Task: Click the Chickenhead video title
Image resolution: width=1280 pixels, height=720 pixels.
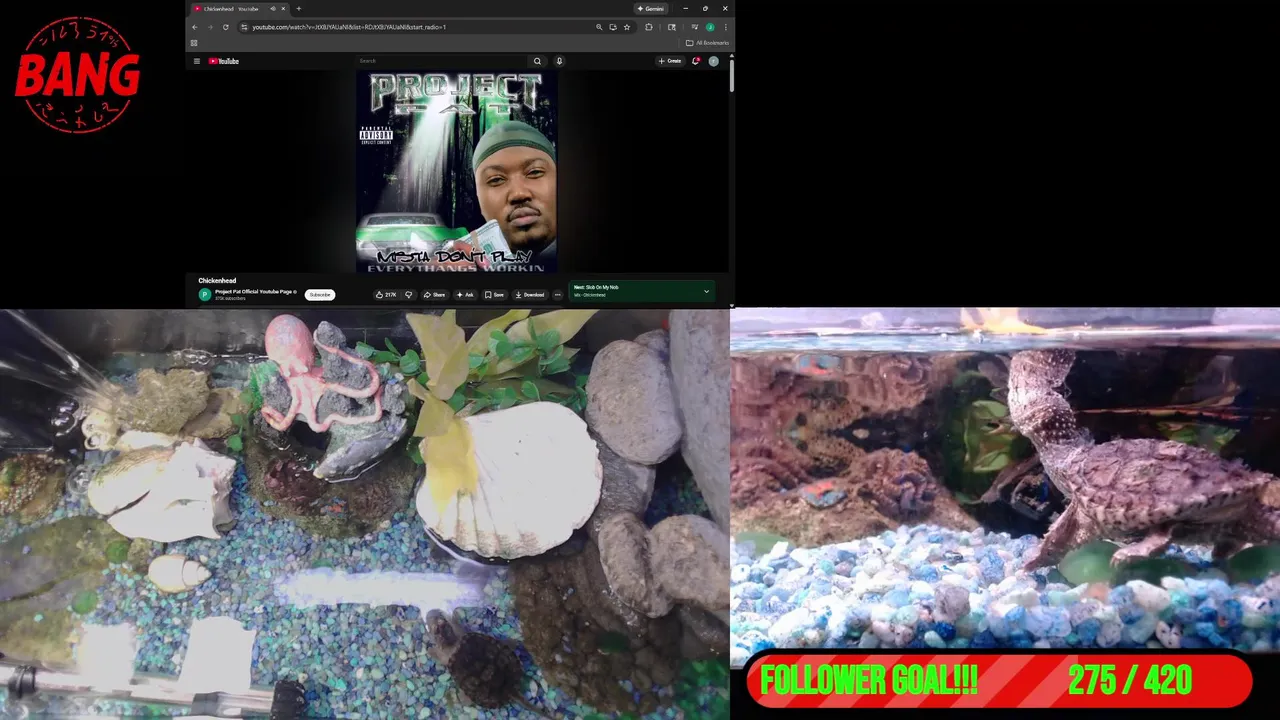Action: (x=217, y=281)
